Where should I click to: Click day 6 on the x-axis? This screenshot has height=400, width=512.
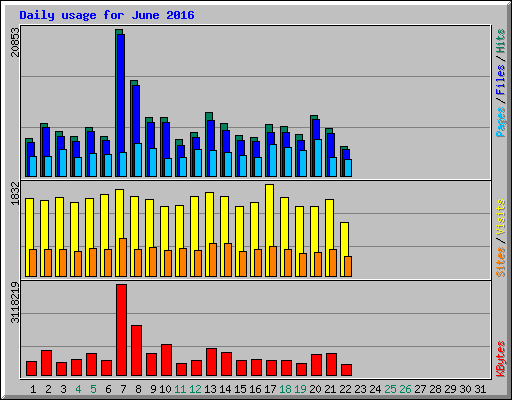click(108, 389)
